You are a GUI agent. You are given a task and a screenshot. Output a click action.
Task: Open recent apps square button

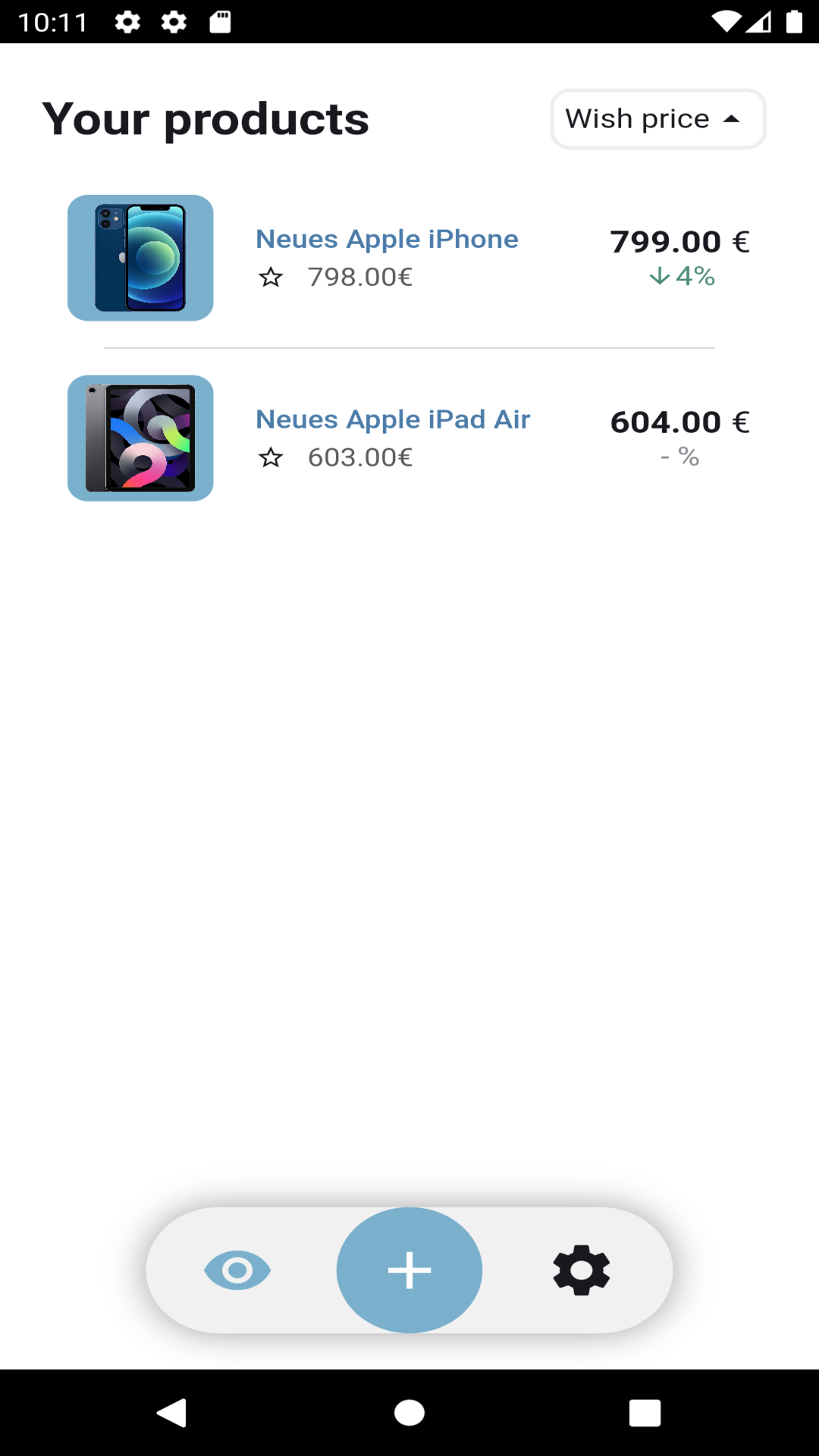(x=645, y=1413)
